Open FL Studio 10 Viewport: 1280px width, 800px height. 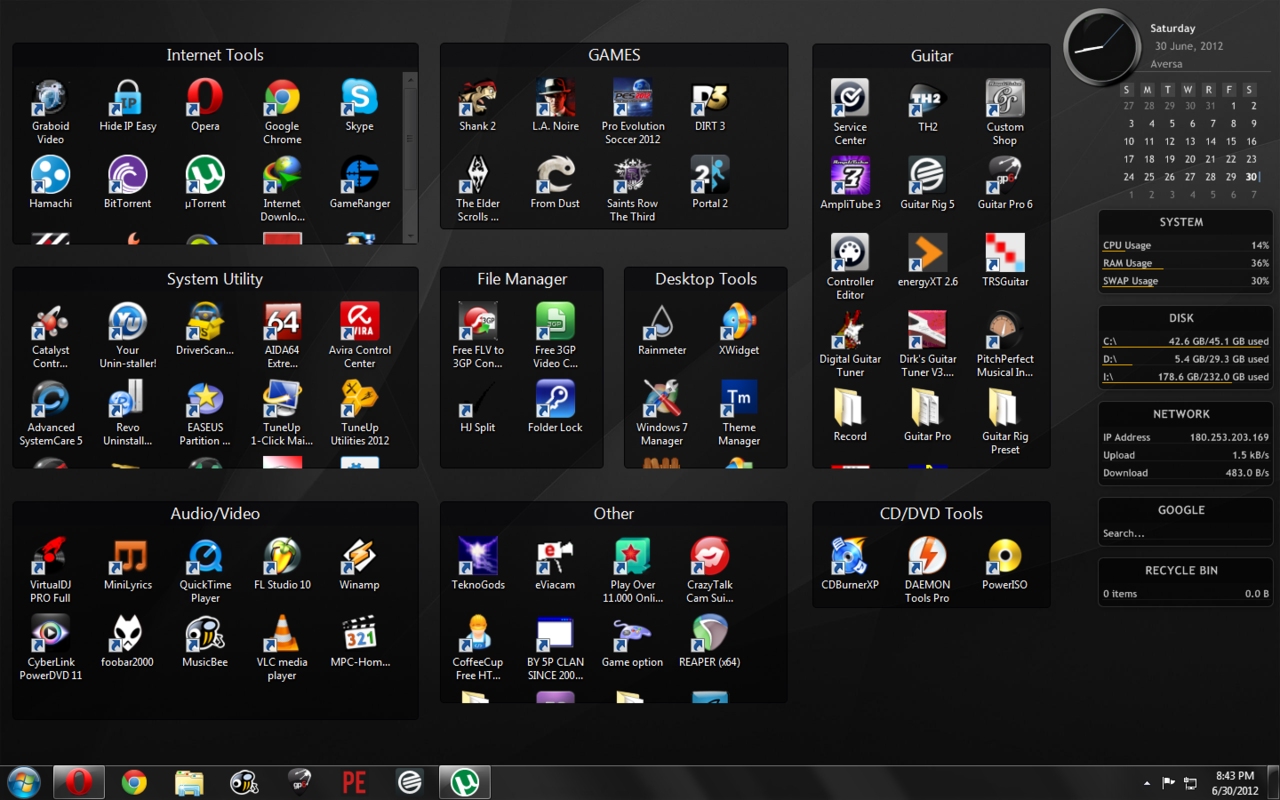click(282, 564)
